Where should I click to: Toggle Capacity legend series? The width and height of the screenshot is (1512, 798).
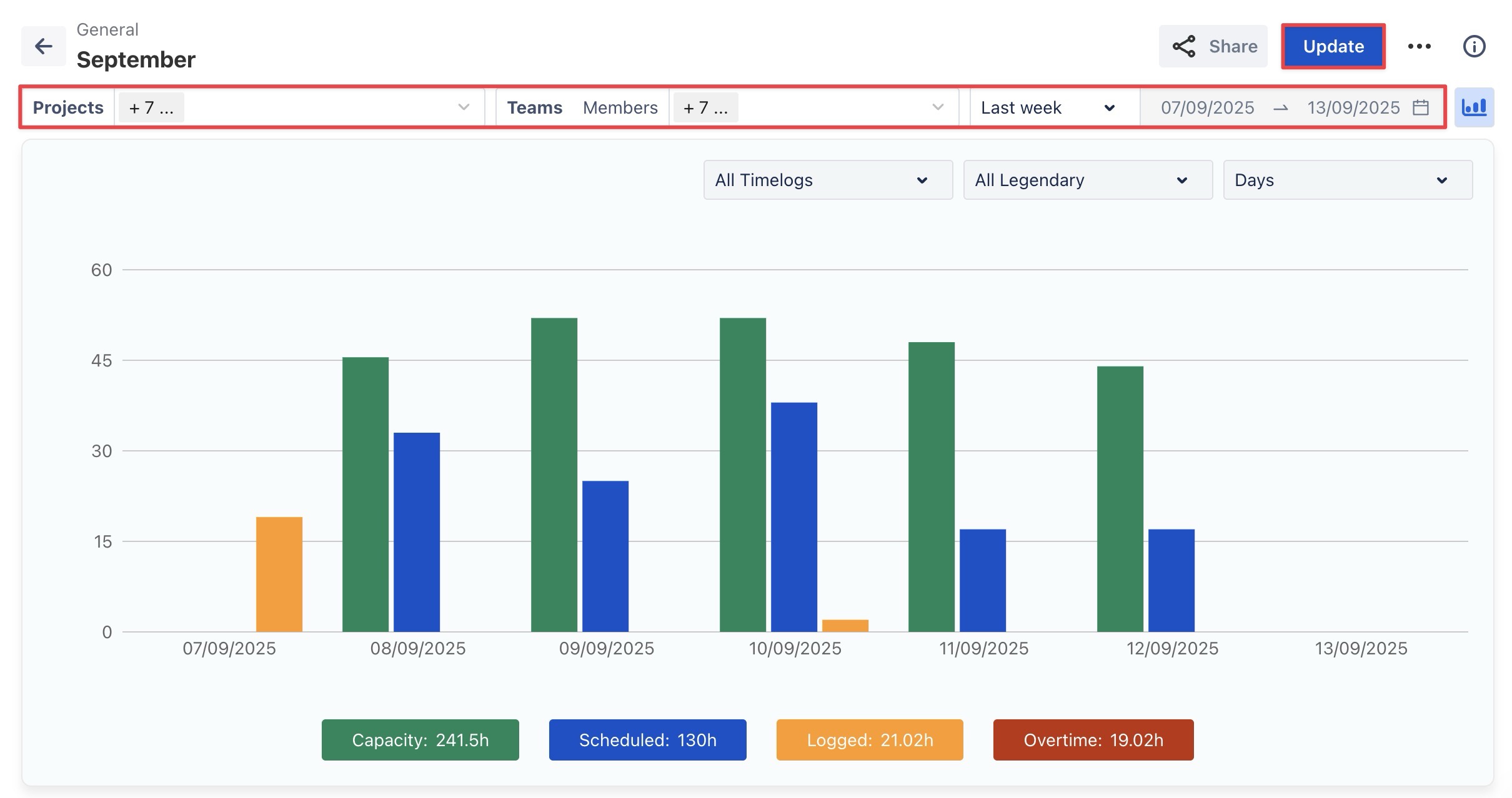[420, 740]
